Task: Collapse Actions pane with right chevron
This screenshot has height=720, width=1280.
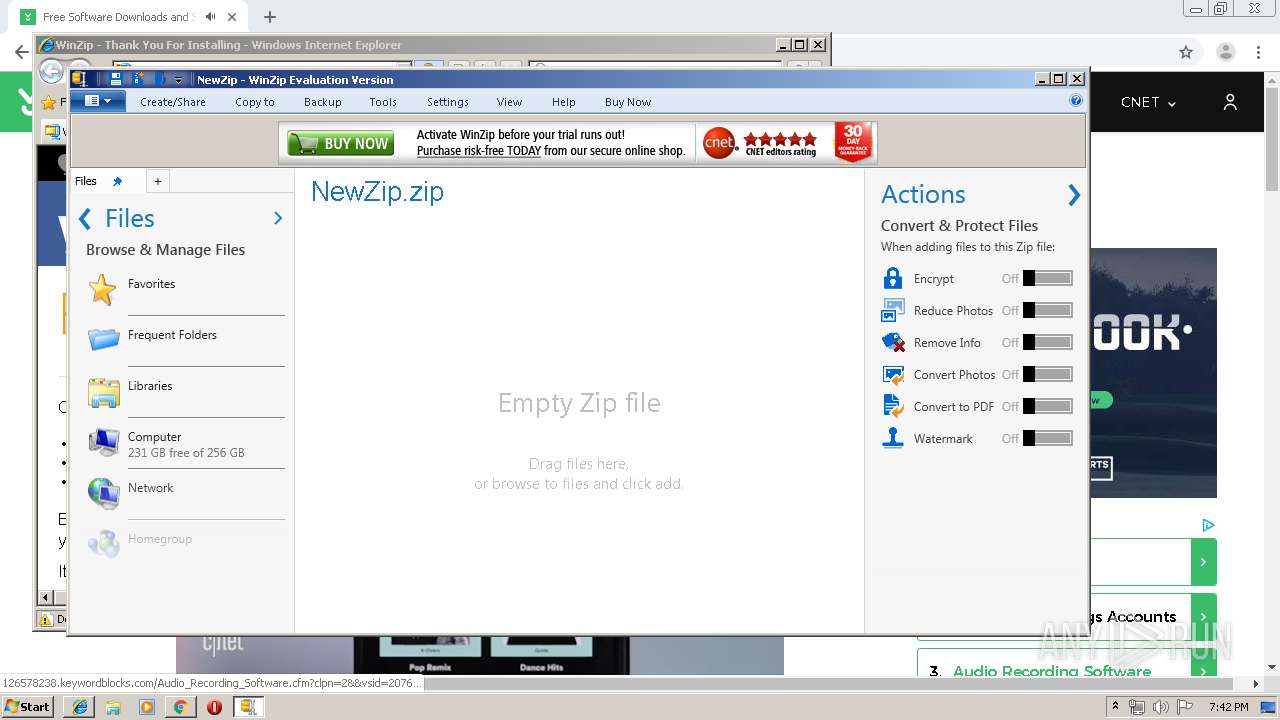Action: coord(1074,195)
